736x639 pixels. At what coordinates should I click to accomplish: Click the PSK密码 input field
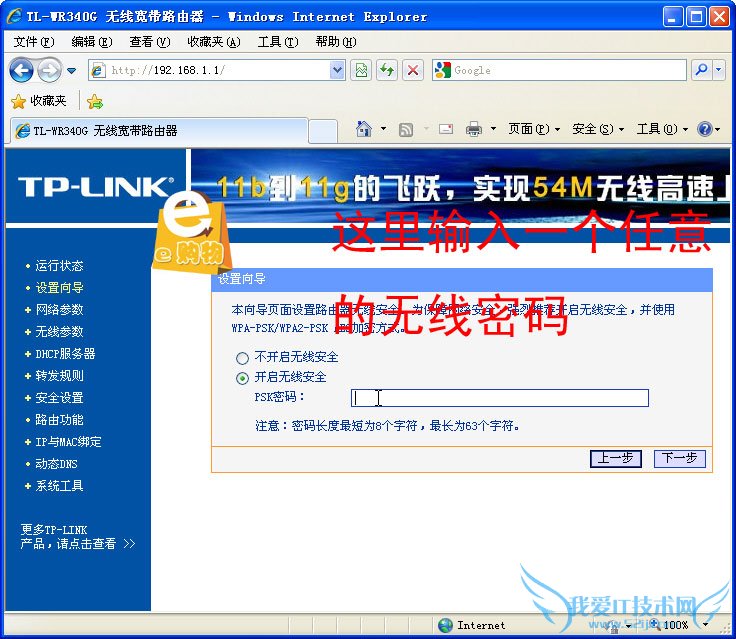coord(500,398)
